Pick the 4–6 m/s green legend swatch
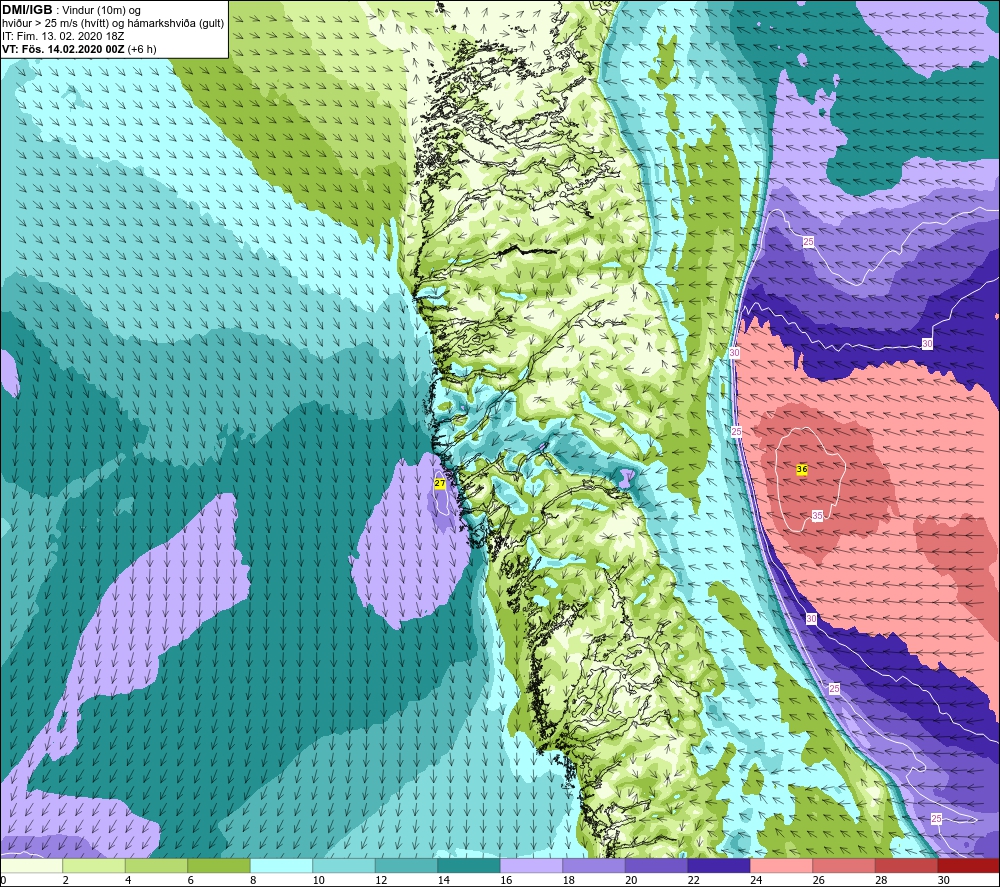 pyautogui.click(x=156, y=865)
